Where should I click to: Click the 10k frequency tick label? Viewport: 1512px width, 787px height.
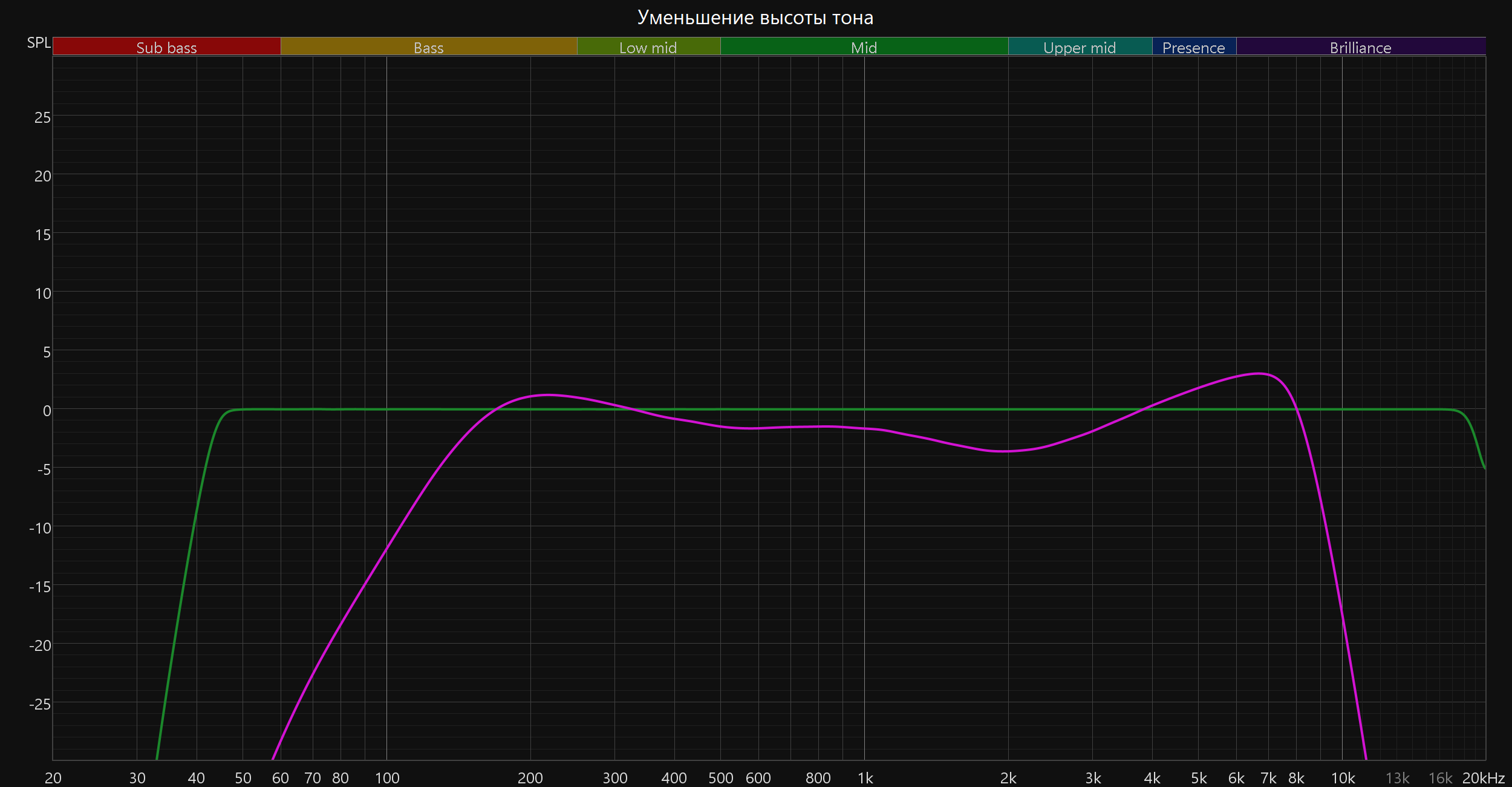(1343, 778)
